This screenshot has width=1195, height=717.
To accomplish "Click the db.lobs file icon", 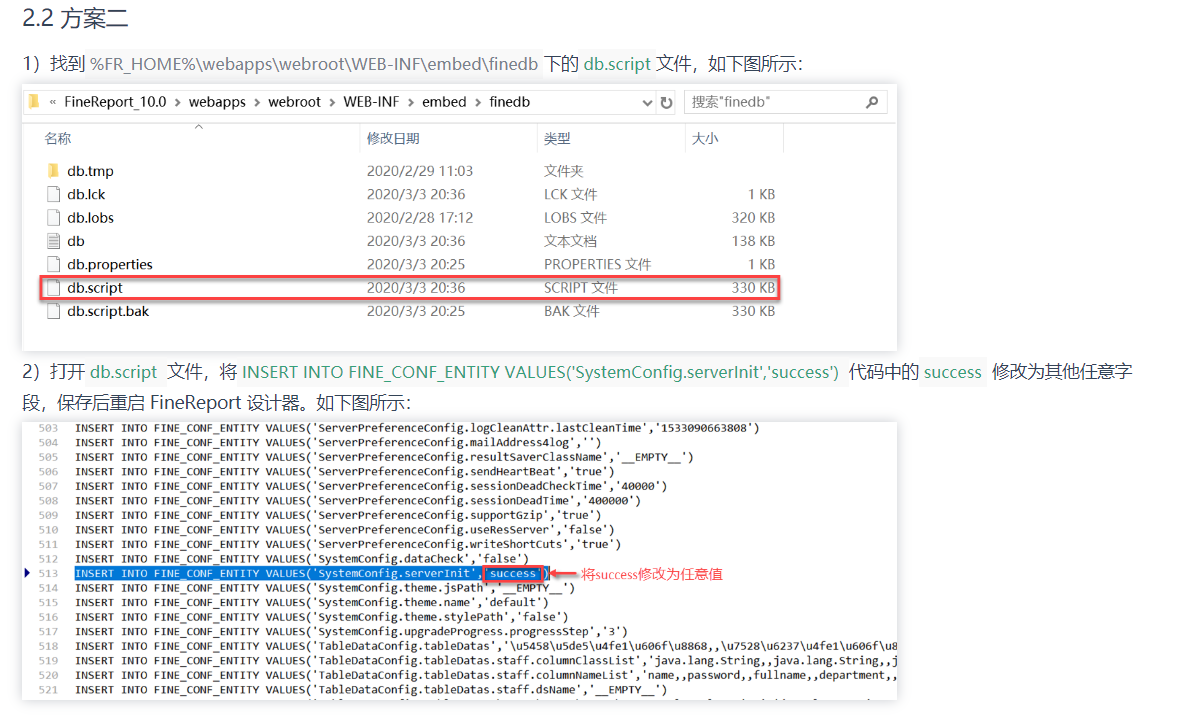I will (53, 217).
